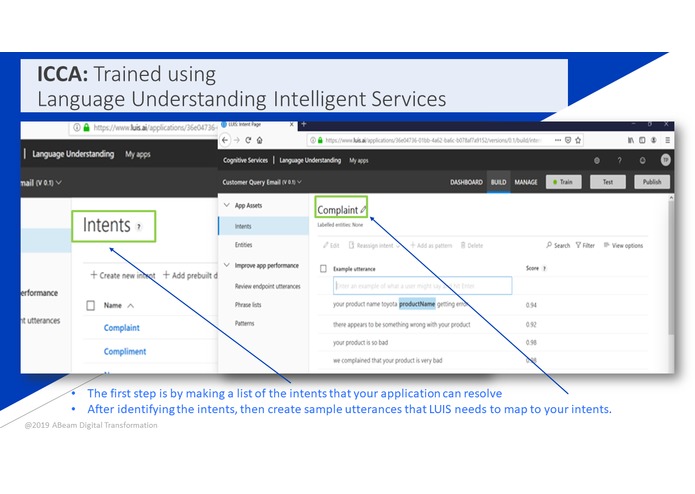695x494 pixels.
Task: Open the Compliment intent link
Action: [125, 352]
